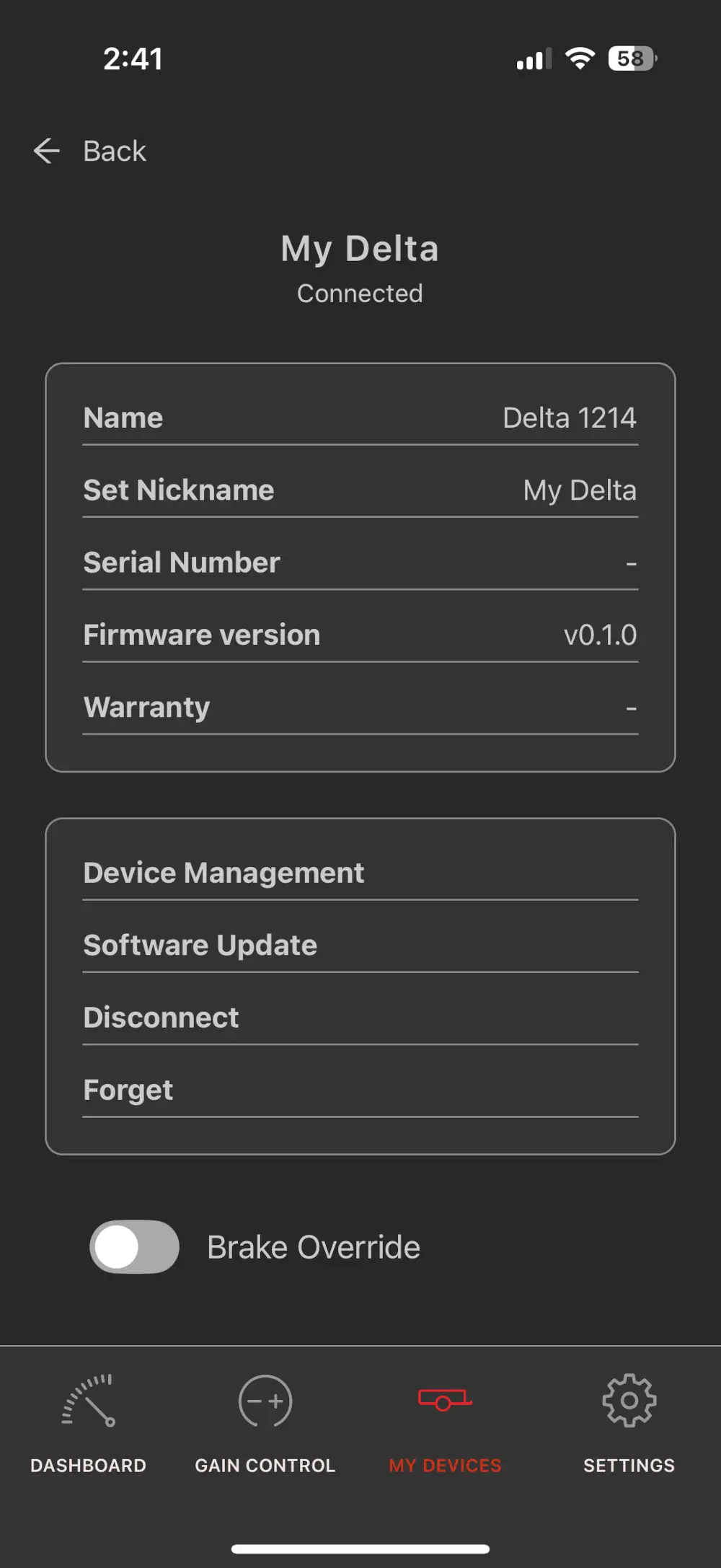721x1568 pixels.
Task: Tap the Wi-Fi status icon
Action: [580, 58]
